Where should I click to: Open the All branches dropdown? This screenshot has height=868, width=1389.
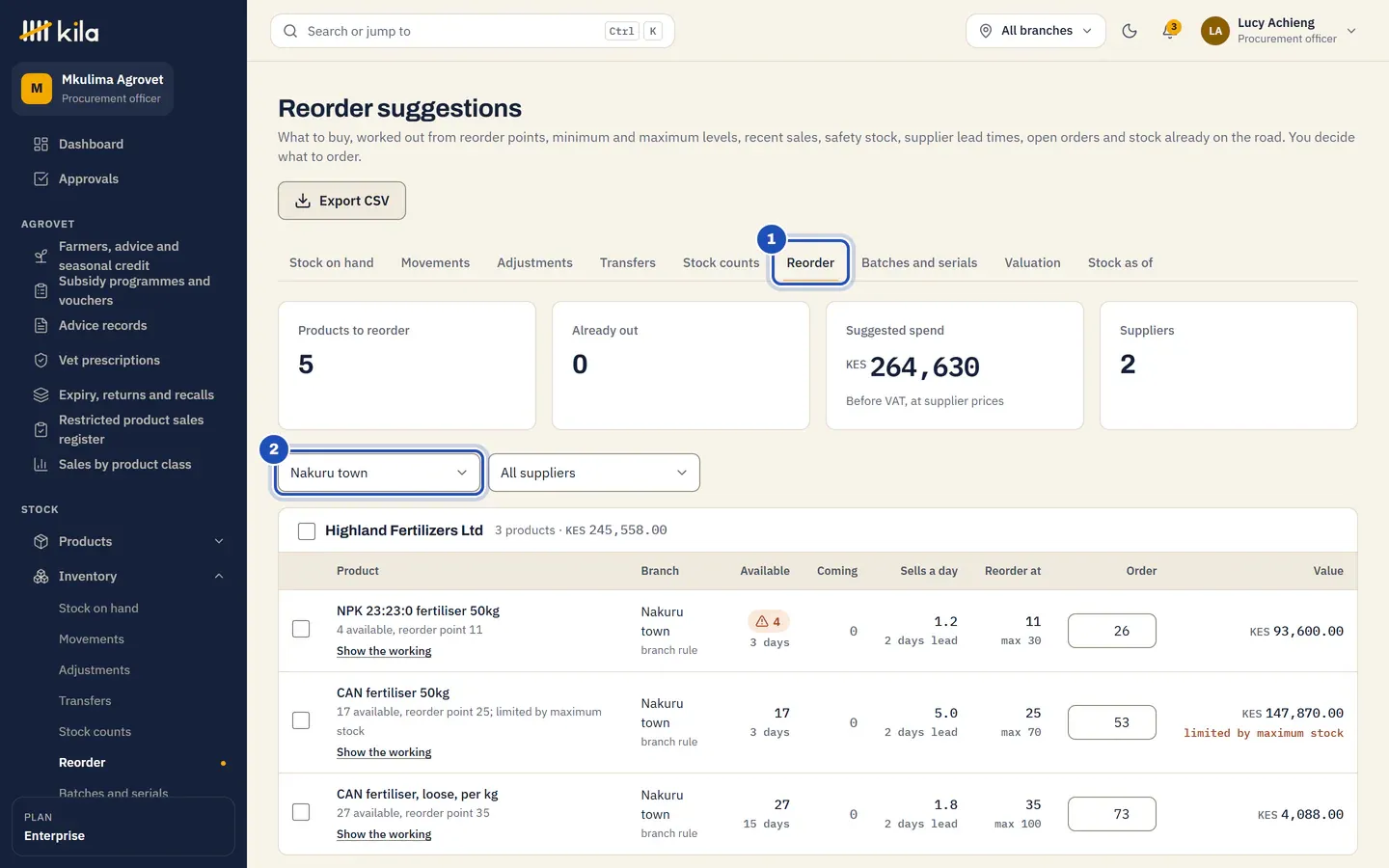tap(1036, 31)
